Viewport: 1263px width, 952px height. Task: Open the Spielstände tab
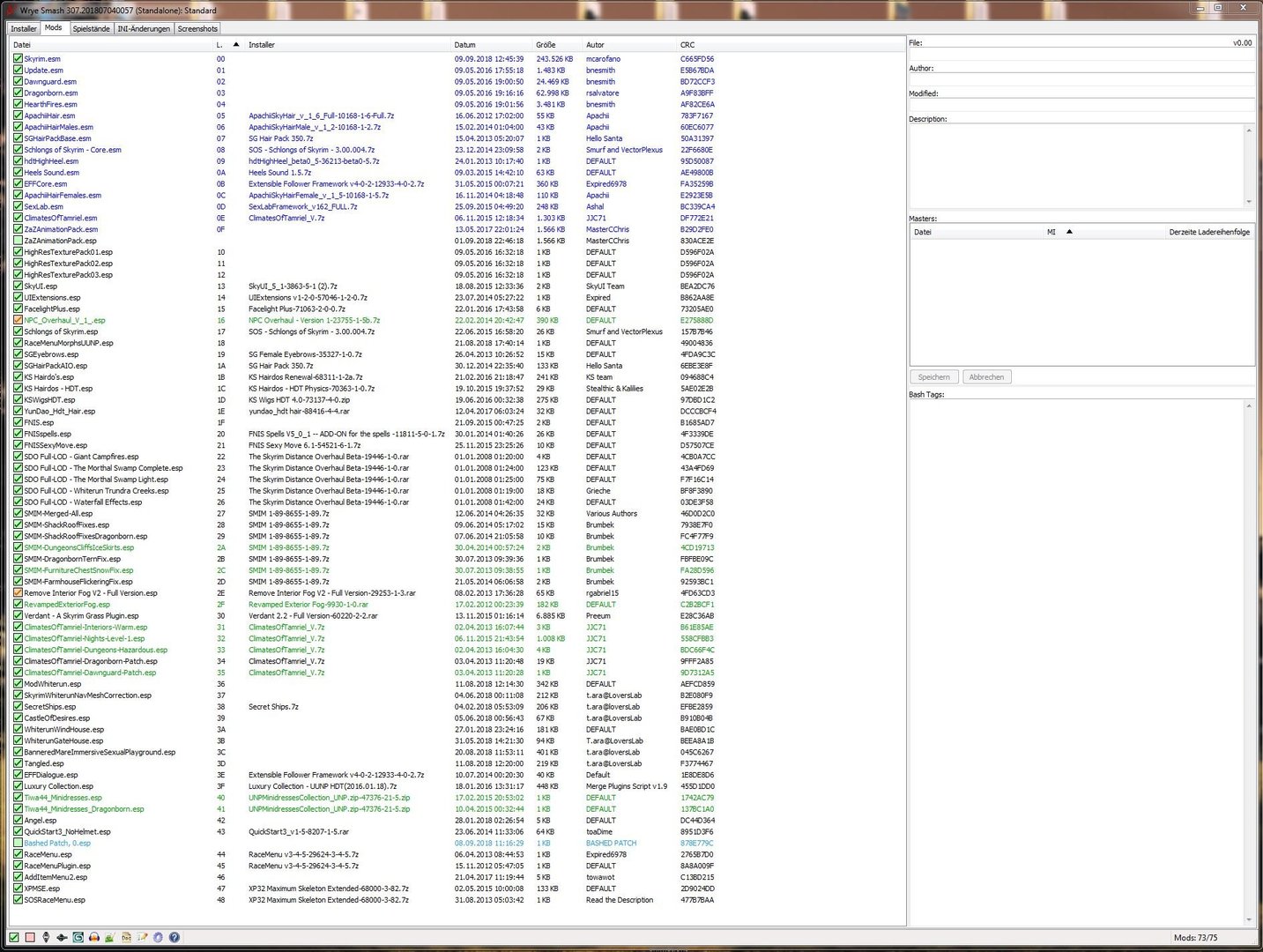[92, 28]
